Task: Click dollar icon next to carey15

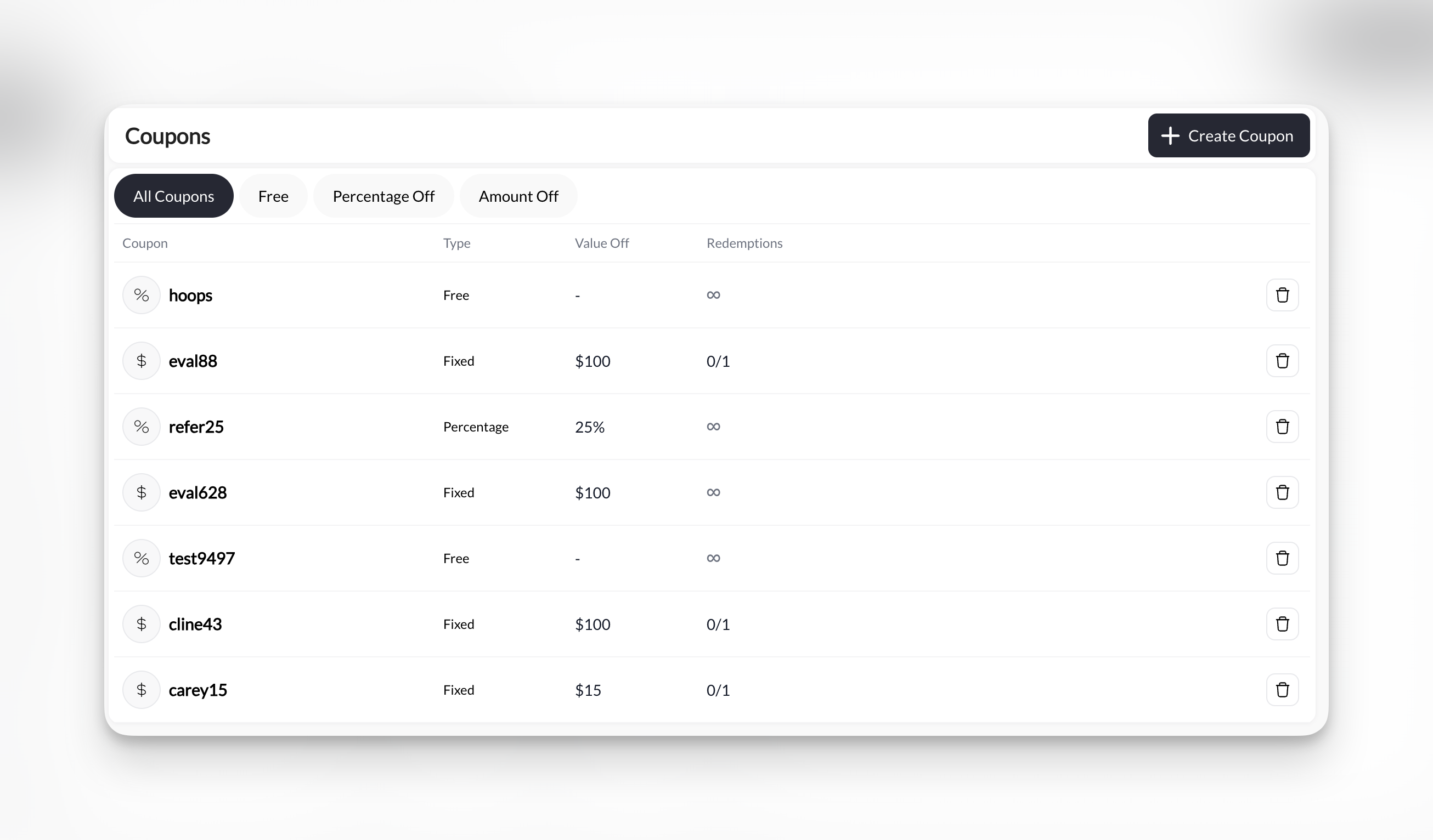Action: click(x=141, y=690)
